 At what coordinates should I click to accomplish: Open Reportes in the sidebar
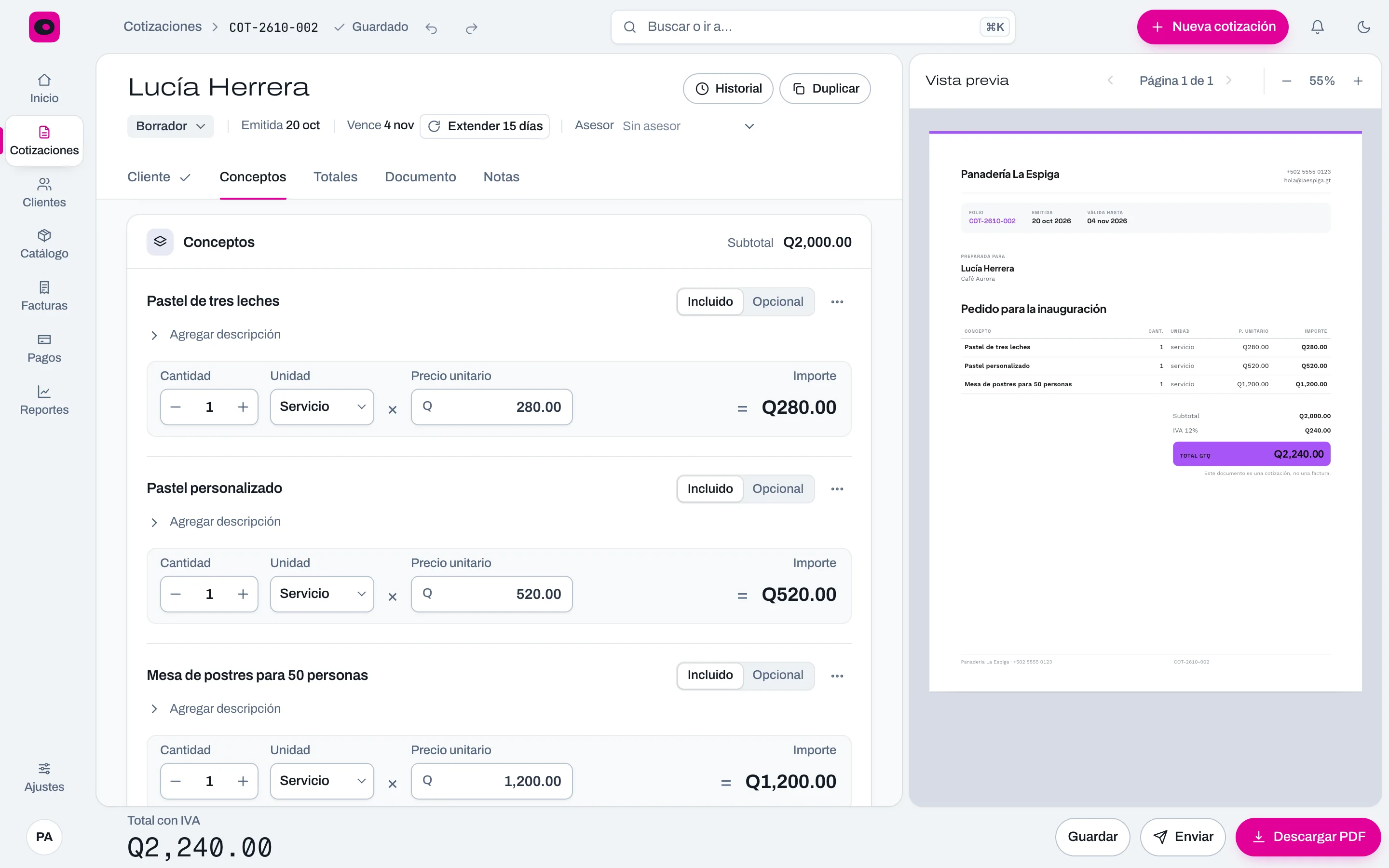click(44, 401)
